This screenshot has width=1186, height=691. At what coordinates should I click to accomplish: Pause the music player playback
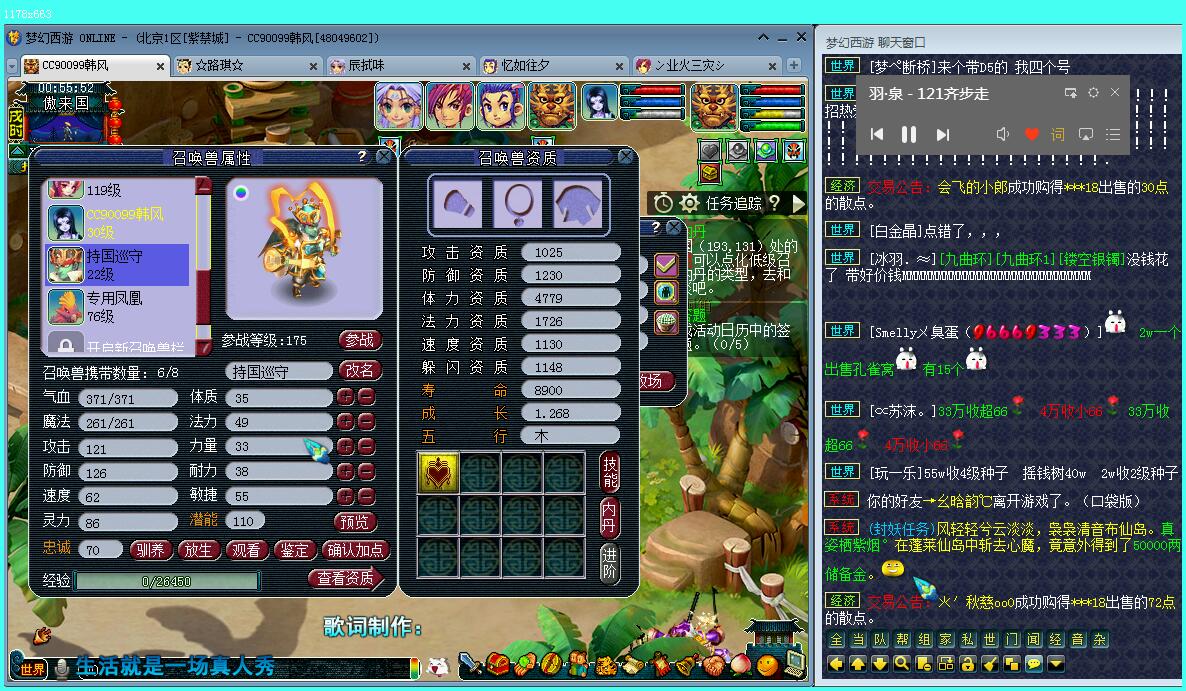coord(908,135)
